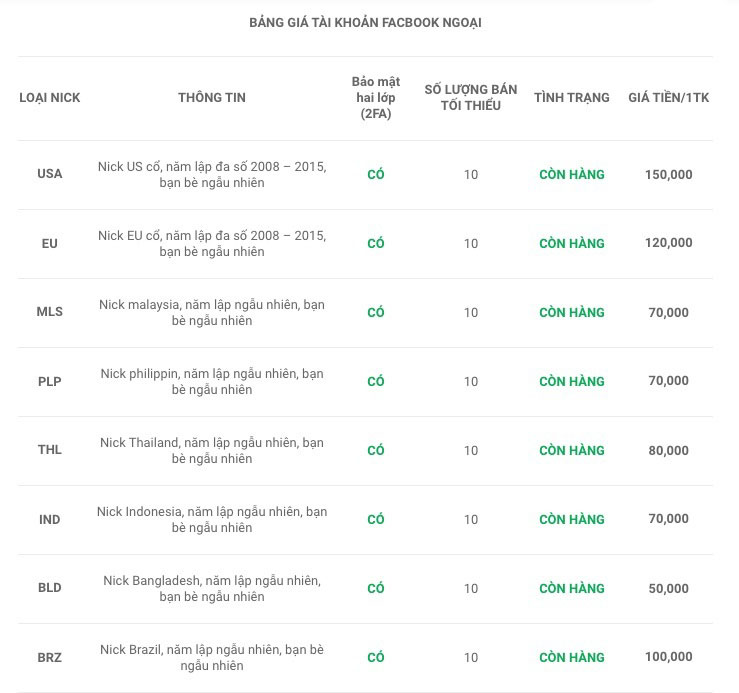Click the 80,000 price for THL
Image resolution: width=739 pixels, height=693 pixels.
(668, 450)
